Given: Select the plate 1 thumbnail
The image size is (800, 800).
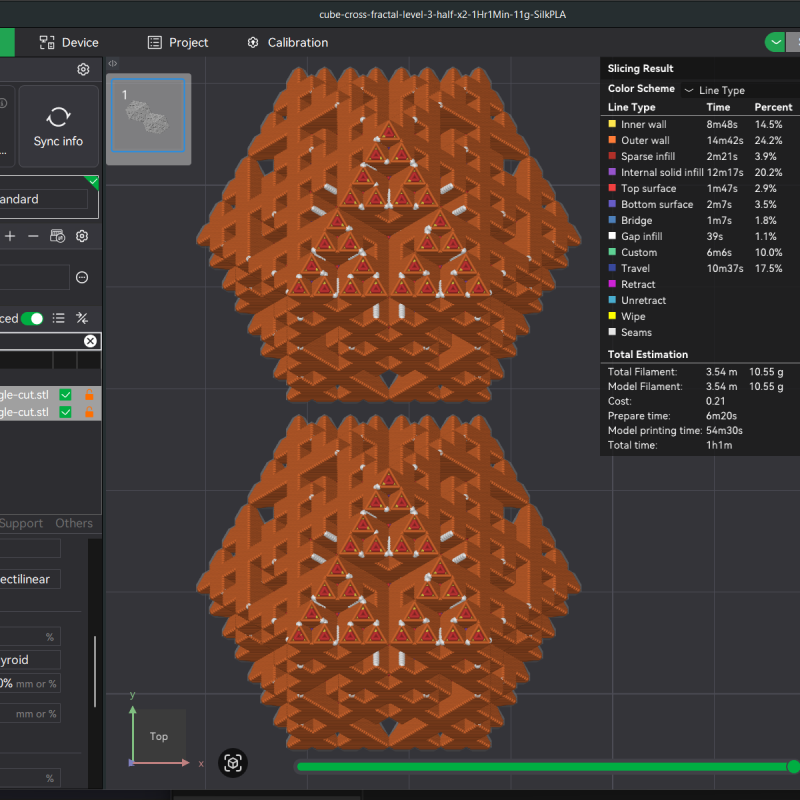Looking at the screenshot, I should point(148,117).
